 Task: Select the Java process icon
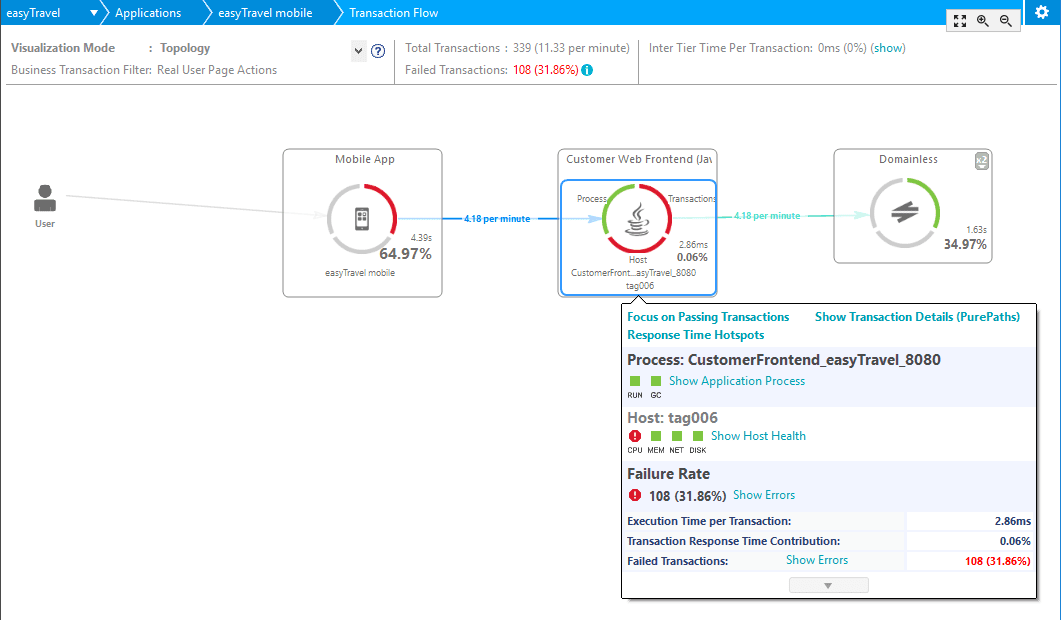click(x=637, y=220)
